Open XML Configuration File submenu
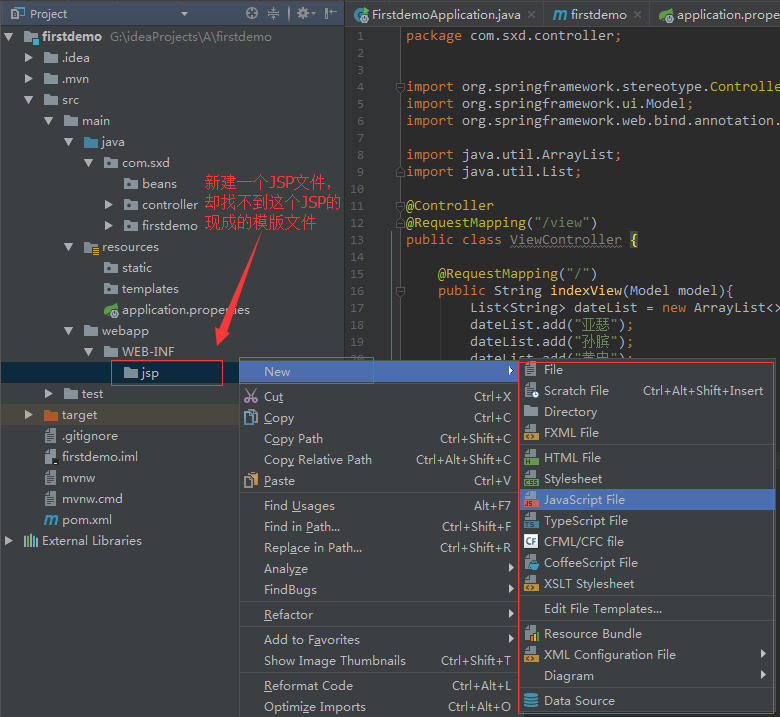This screenshot has width=780, height=717. click(647, 654)
